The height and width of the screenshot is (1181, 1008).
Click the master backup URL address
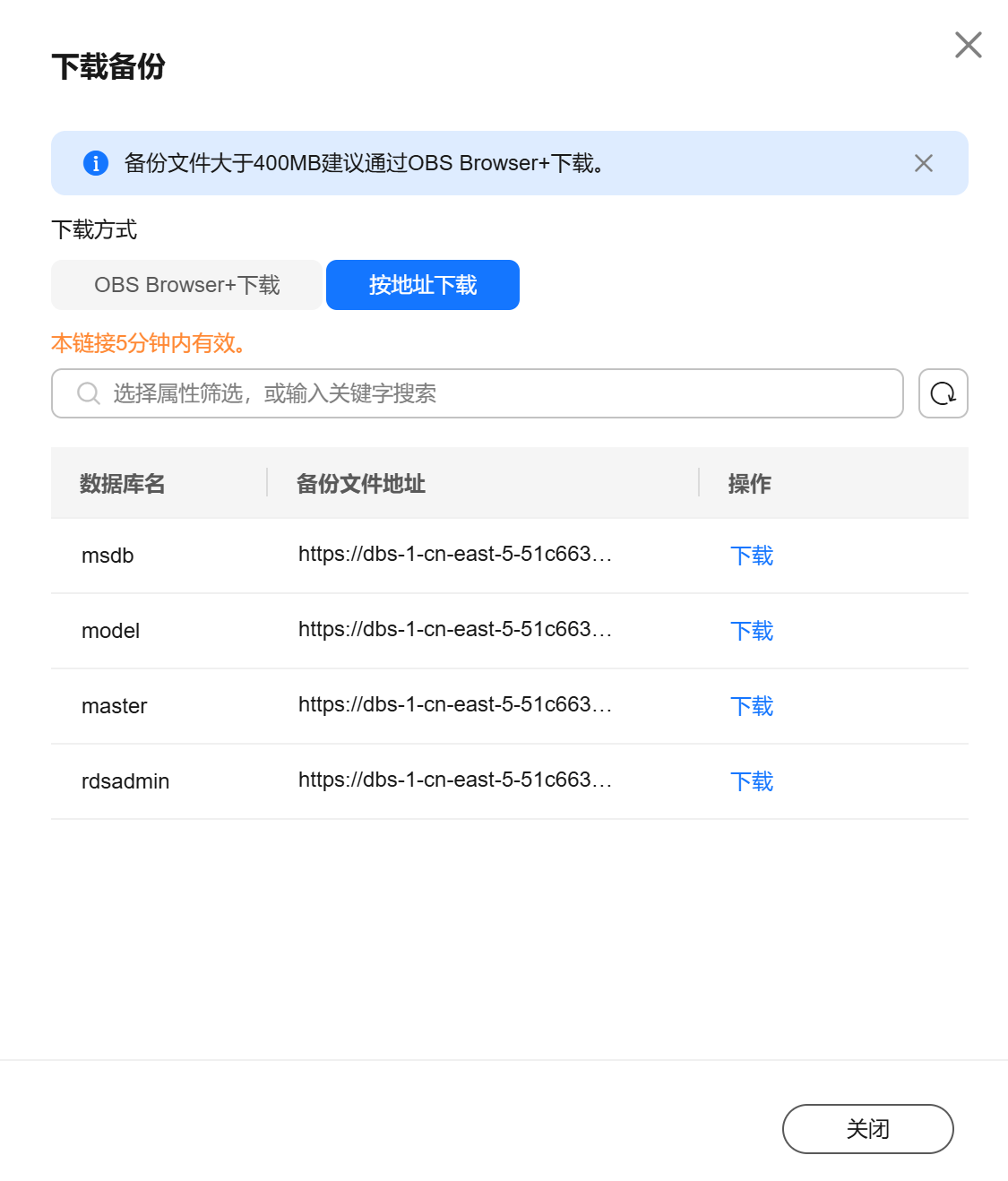tap(455, 704)
